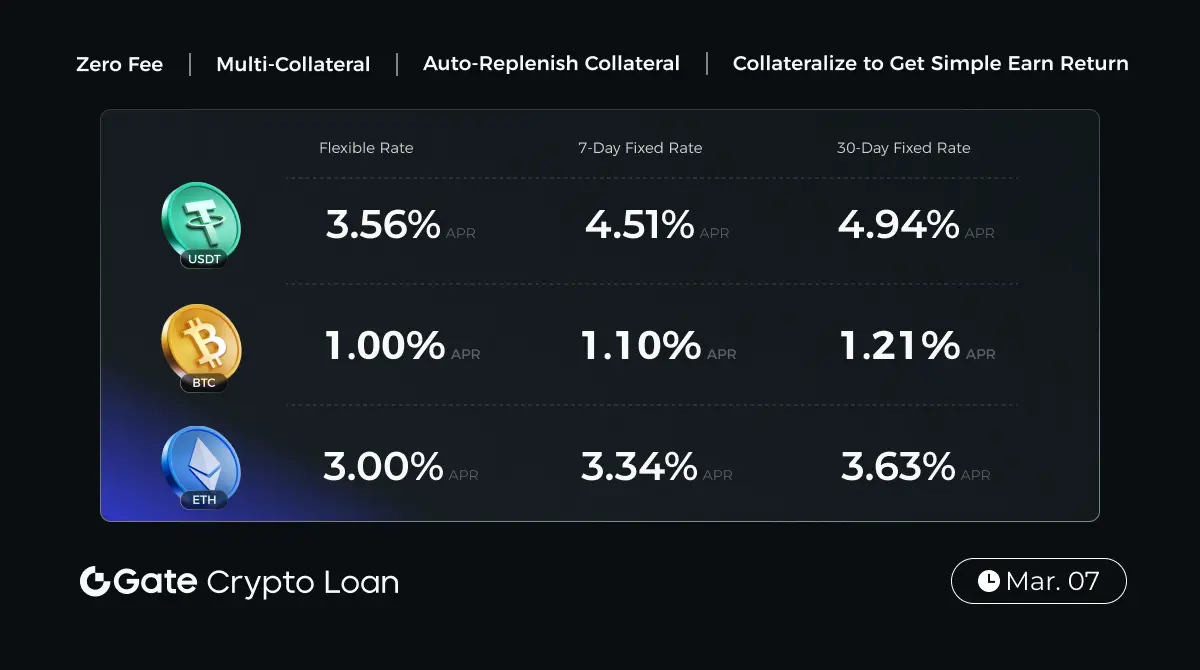Click the 30-Day Fixed Rate column header
This screenshot has height=670, width=1200.
(x=903, y=148)
